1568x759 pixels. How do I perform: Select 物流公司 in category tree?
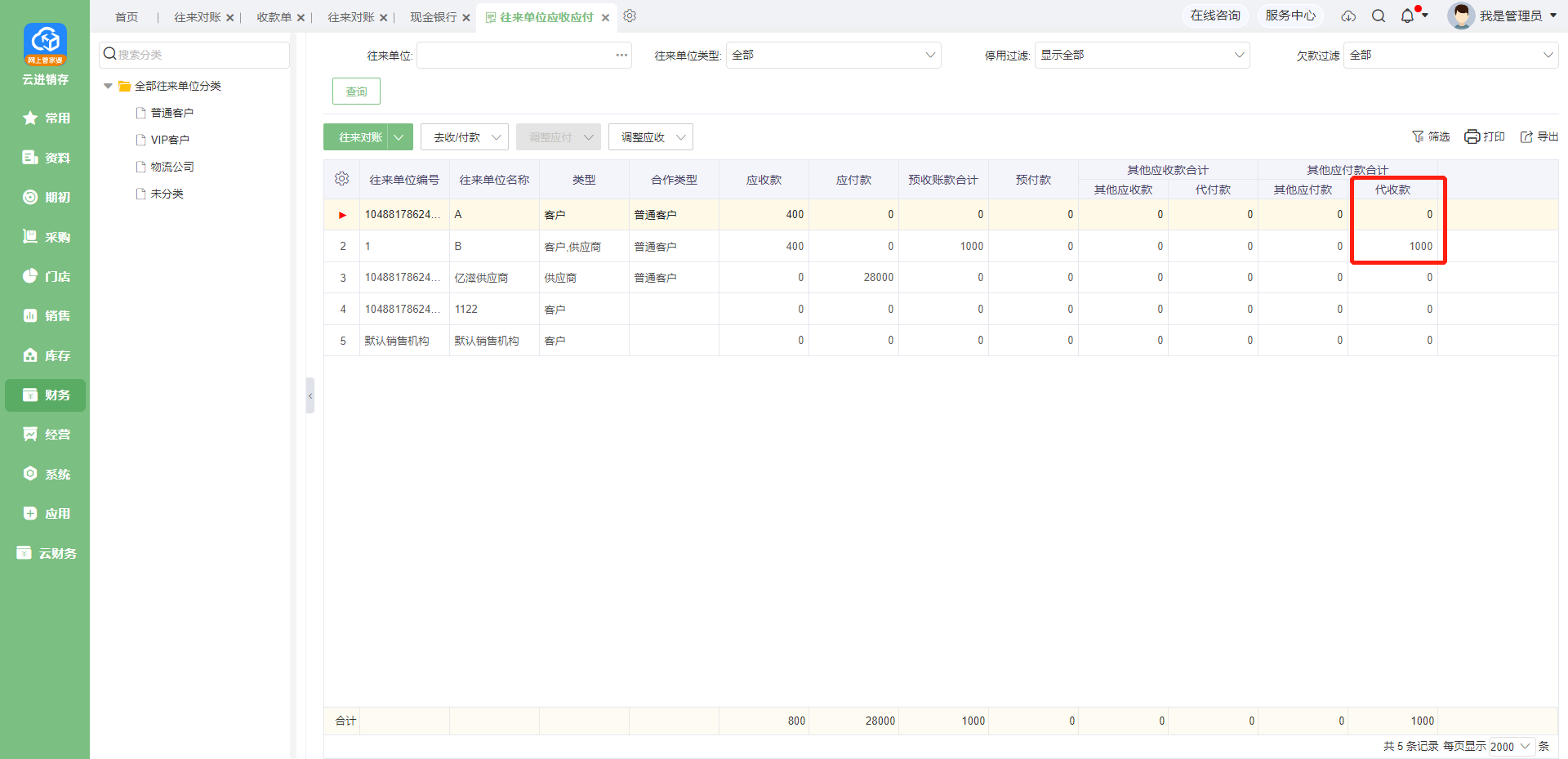pyautogui.click(x=172, y=167)
